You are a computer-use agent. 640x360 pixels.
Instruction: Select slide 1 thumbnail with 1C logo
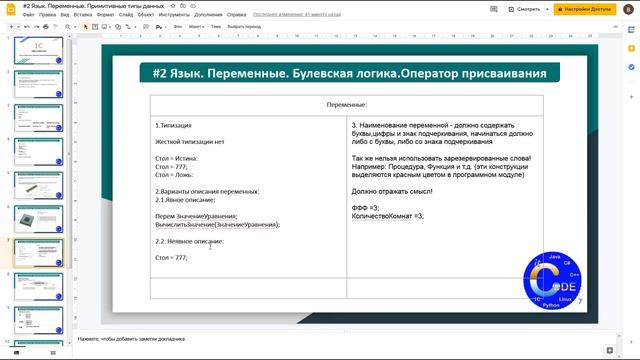(x=38, y=50)
